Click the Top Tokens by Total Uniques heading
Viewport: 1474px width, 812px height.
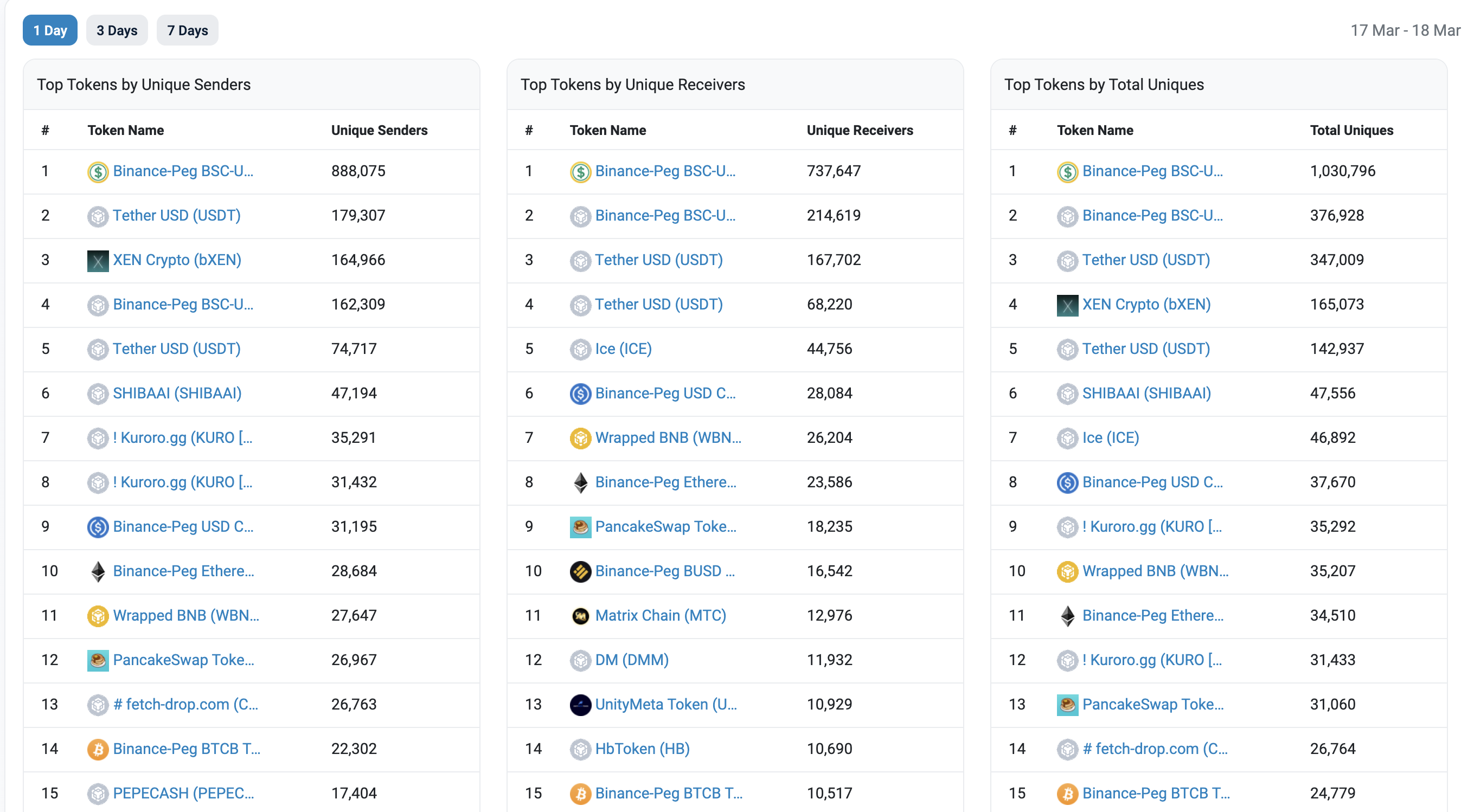1104,85
